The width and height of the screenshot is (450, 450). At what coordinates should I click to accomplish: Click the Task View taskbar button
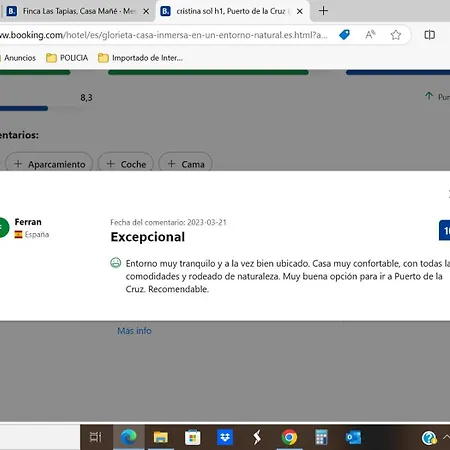[x=96, y=437]
